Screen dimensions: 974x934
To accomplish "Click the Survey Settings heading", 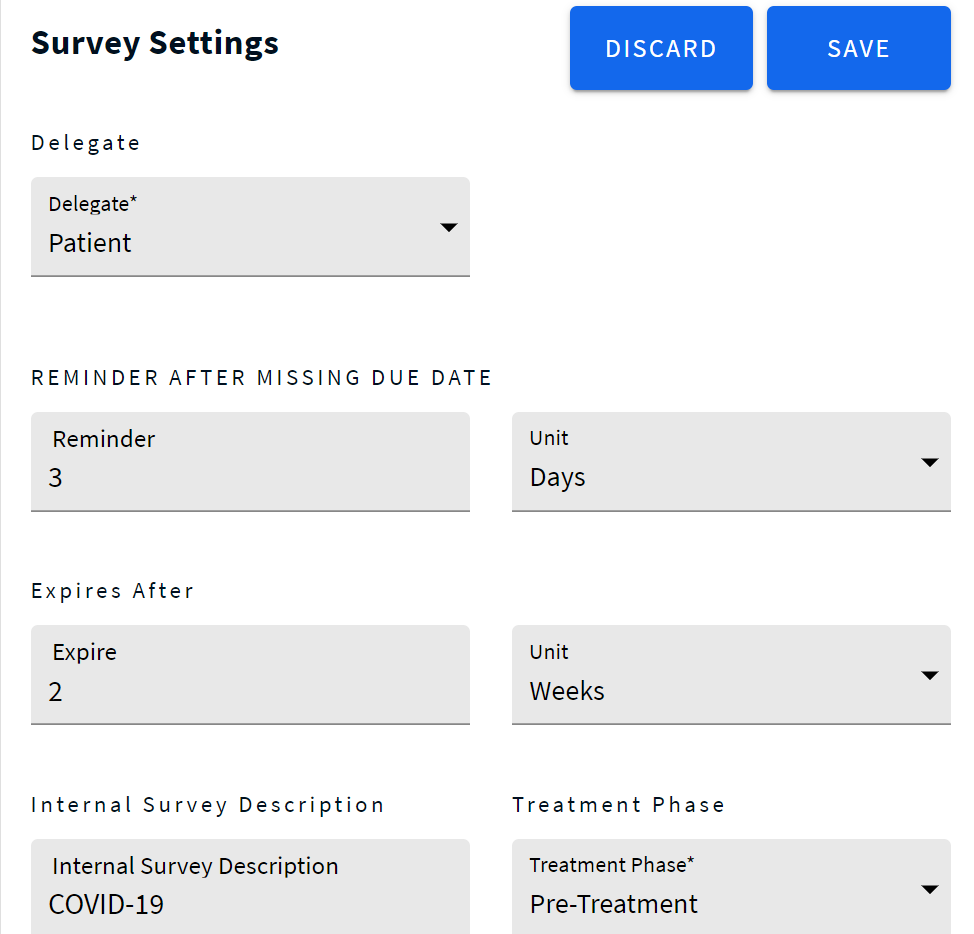I will pyautogui.click(x=155, y=44).
